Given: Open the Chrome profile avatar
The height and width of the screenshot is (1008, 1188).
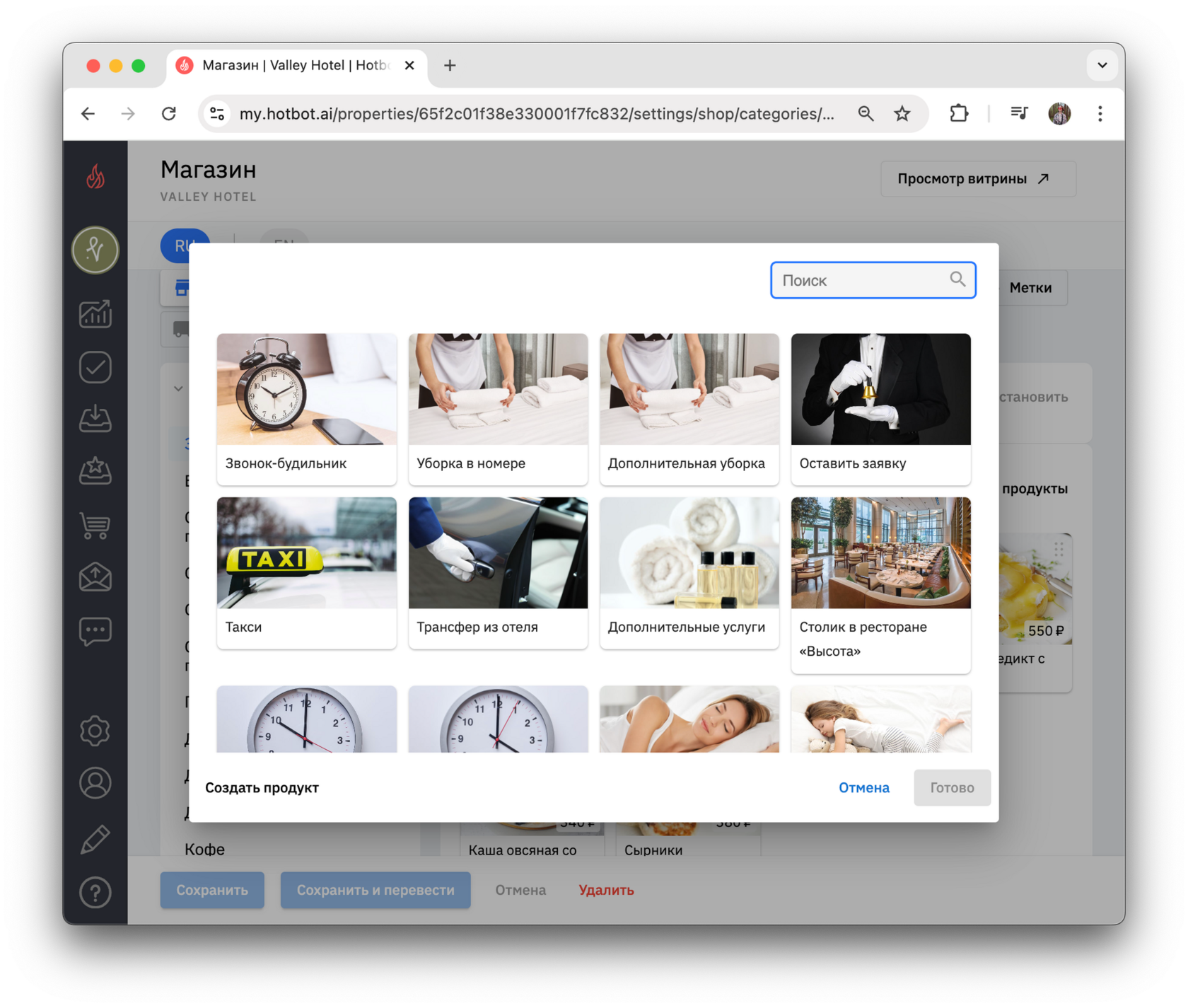Looking at the screenshot, I should 1059,114.
